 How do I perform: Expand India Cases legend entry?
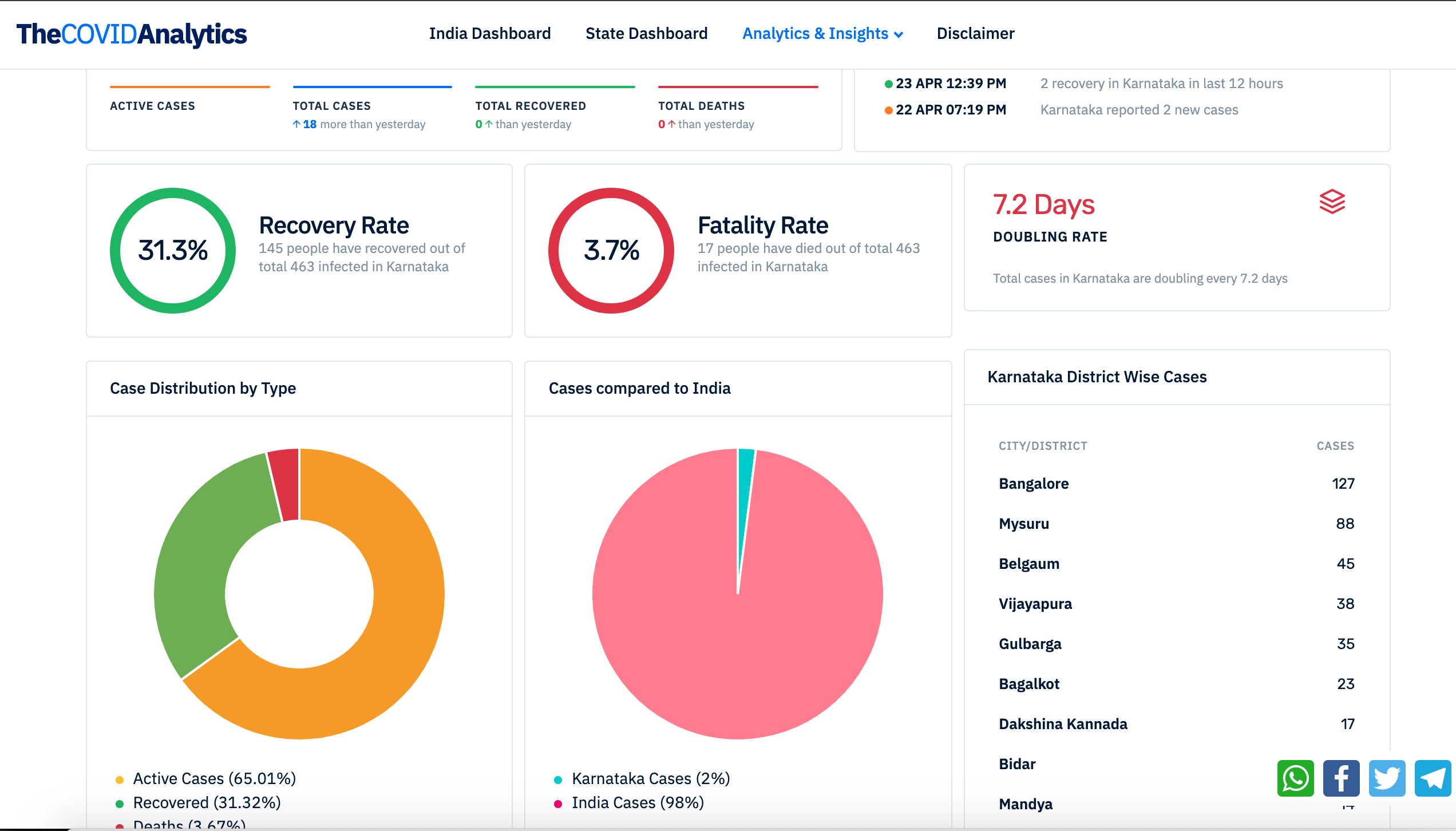(638, 802)
